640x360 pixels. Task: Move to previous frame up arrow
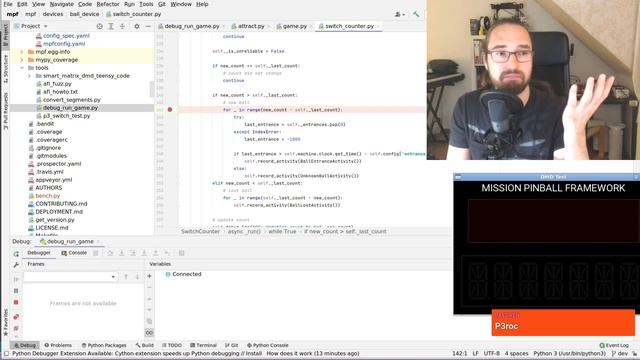pos(126,277)
